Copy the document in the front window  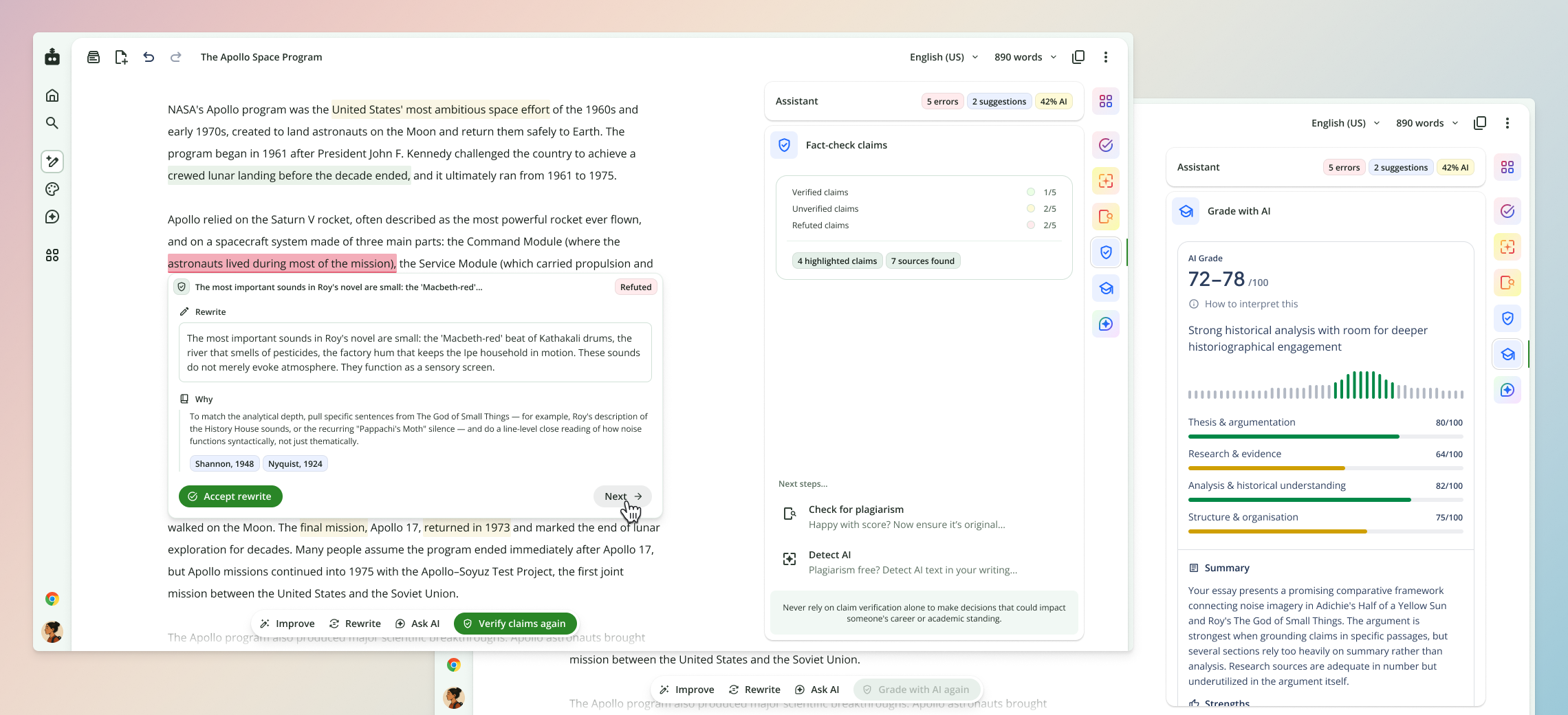click(x=1078, y=57)
